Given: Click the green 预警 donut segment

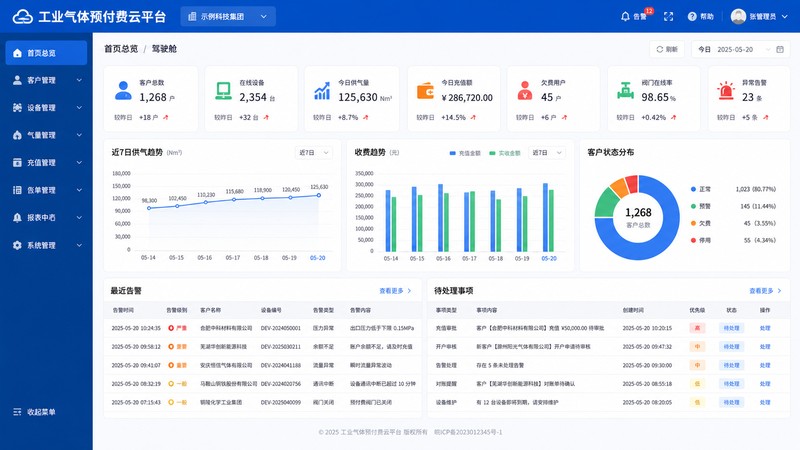Looking at the screenshot, I should pos(607,203).
